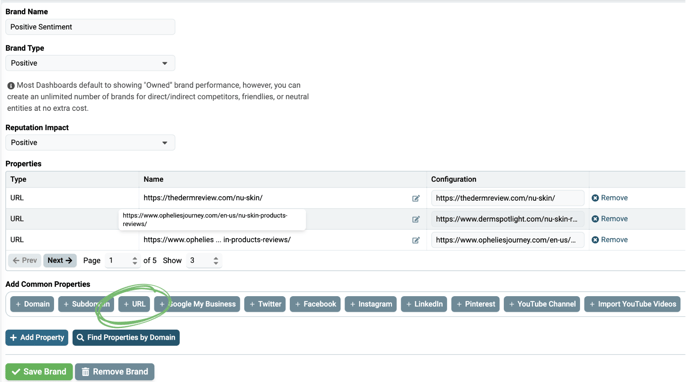
Task: Click info icon beside dashboards note
Action: 11,85
